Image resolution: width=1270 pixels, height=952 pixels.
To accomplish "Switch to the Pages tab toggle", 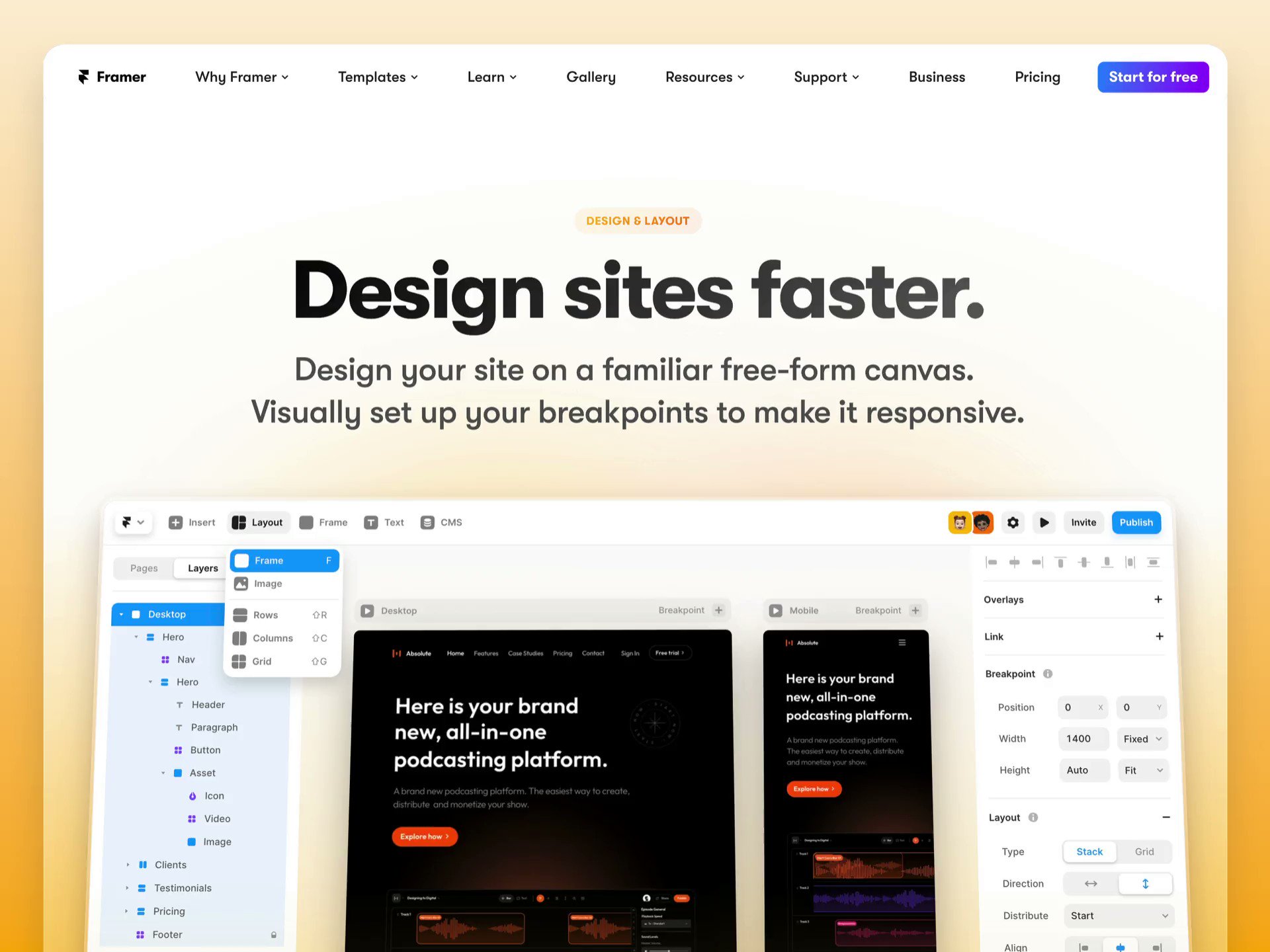I will (x=144, y=568).
